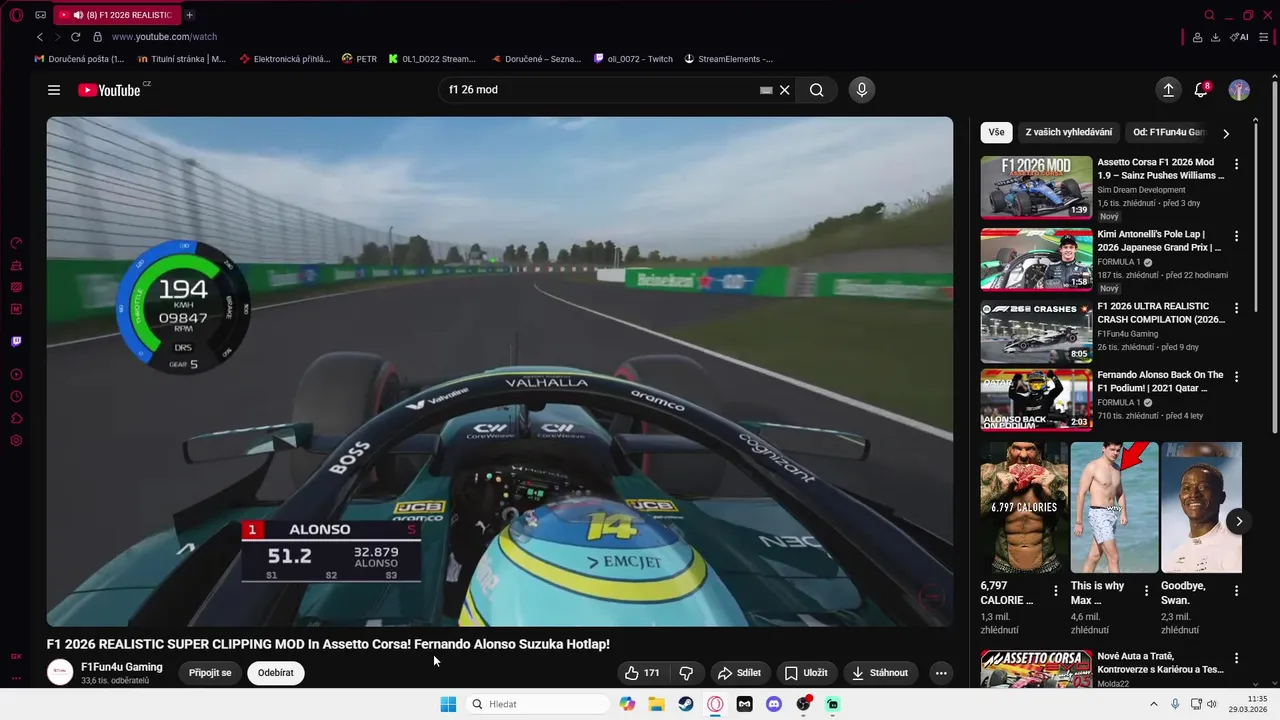Click the Windows Start button
Screen dimensions: 1280x720
pyautogui.click(x=448, y=704)
